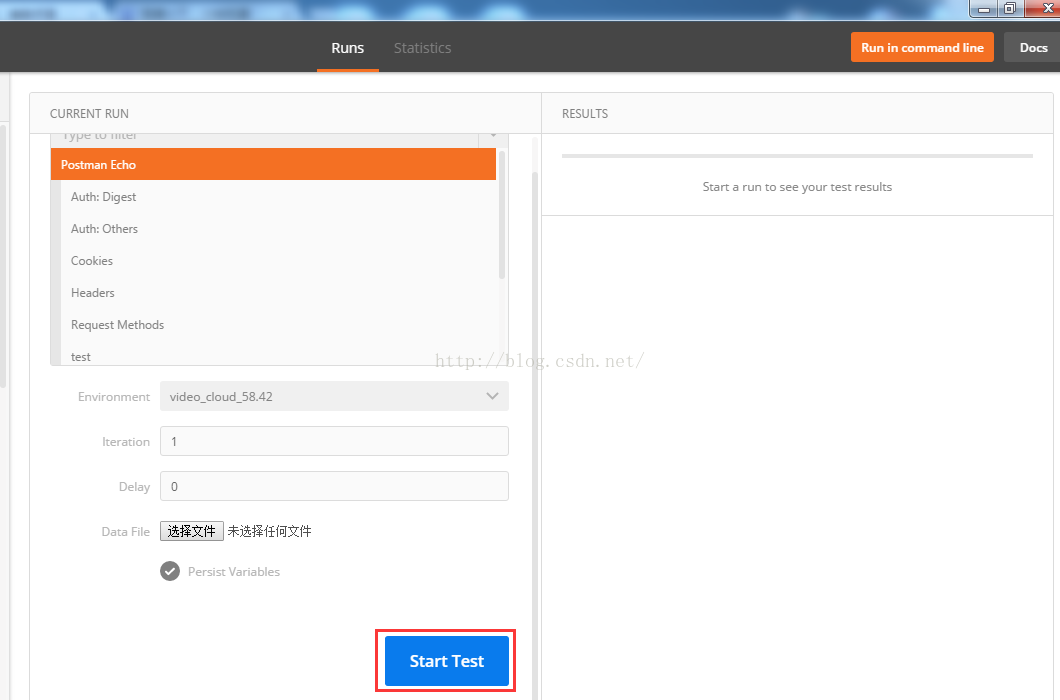Open the Docs button
This screenshot has width=1060, height=700.
tap(1032, 48)
